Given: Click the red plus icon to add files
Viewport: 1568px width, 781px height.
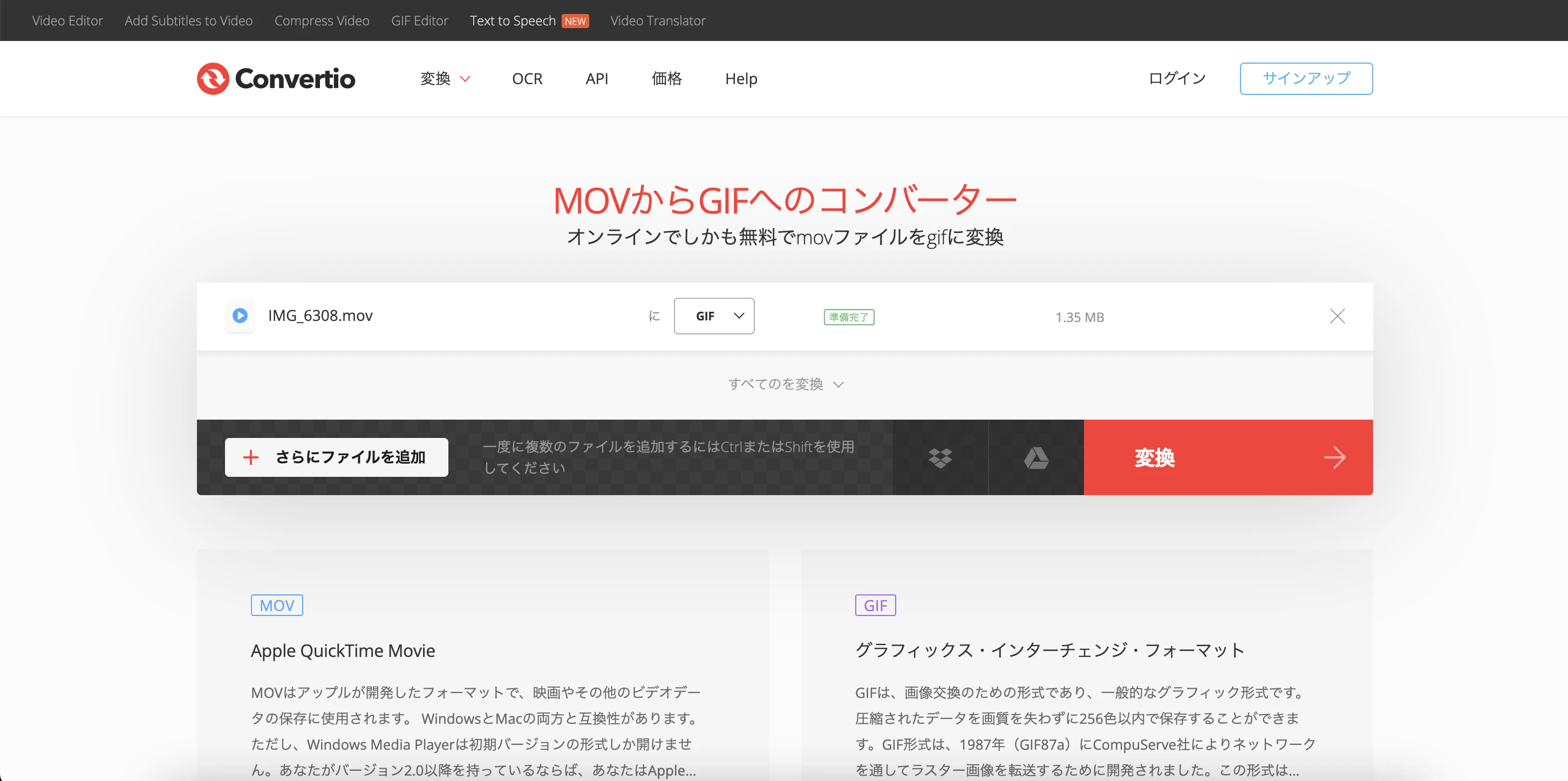Looking at the screenshot, I should click(251, 457).
